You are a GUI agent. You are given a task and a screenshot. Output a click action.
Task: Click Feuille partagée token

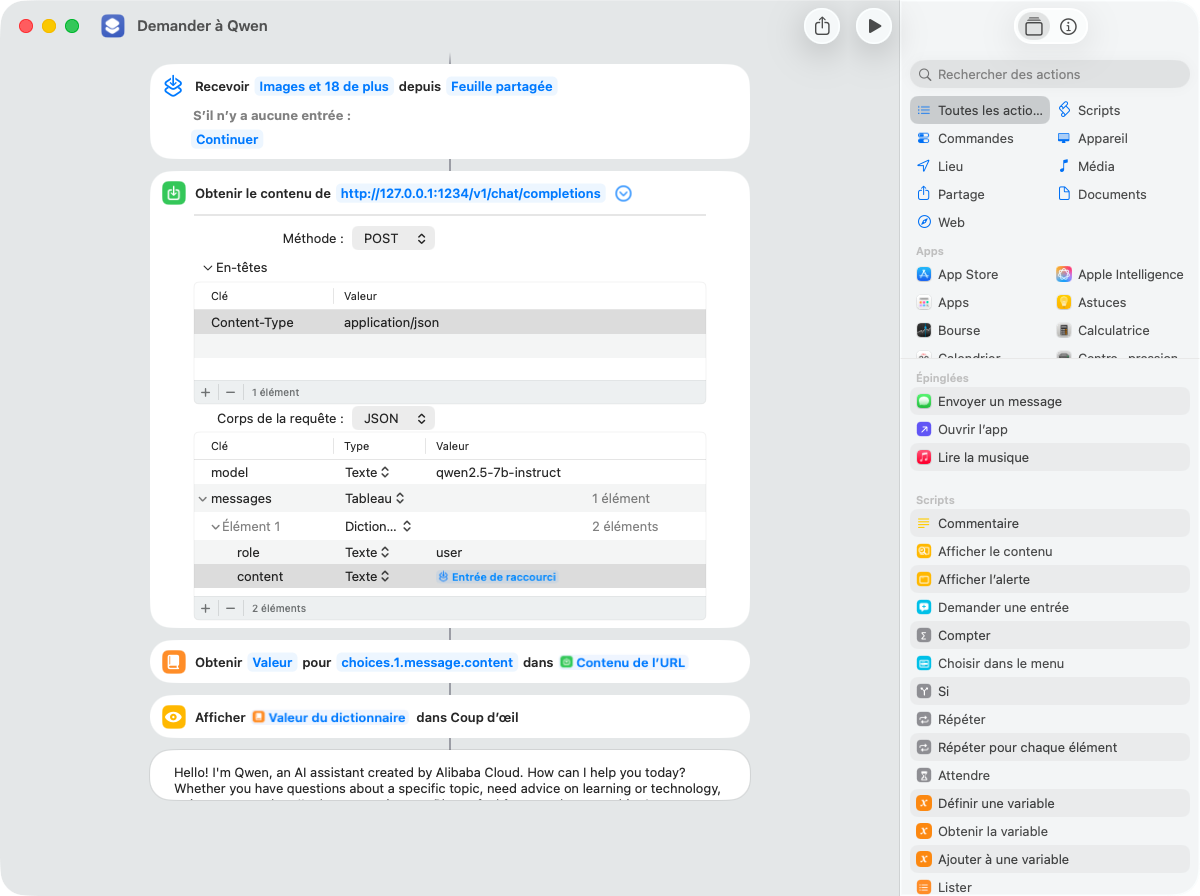pos(502,86)
